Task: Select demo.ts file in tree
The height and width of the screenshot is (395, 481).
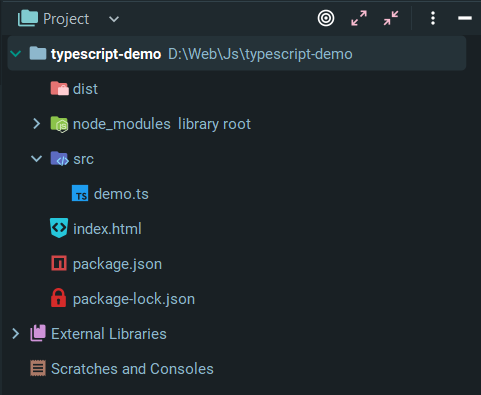Action: click(x=121, y=194)
